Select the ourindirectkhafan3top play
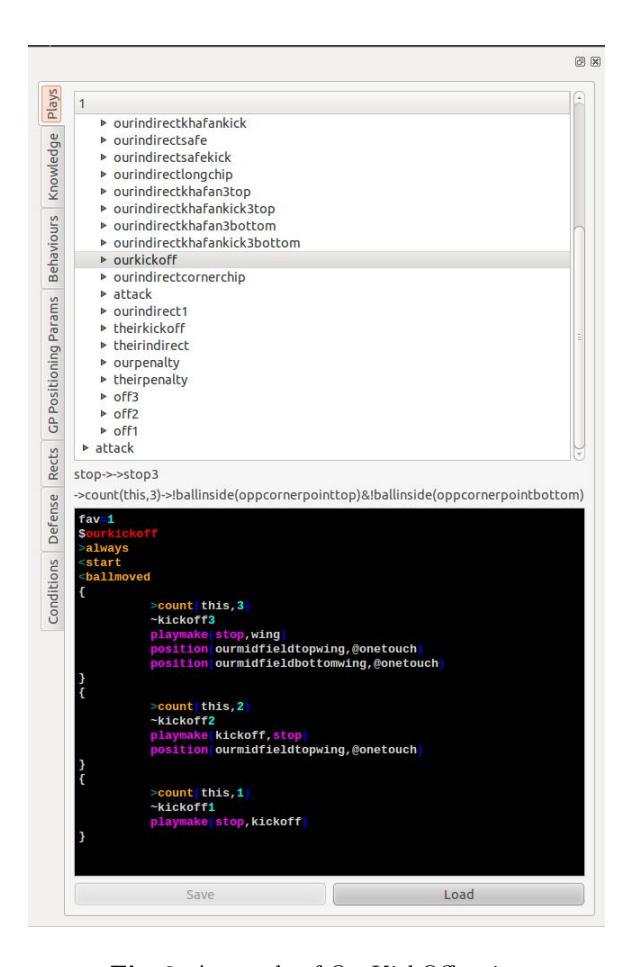Image resolution: width=624 pixels, height=967 pixels. pos(182,191)
